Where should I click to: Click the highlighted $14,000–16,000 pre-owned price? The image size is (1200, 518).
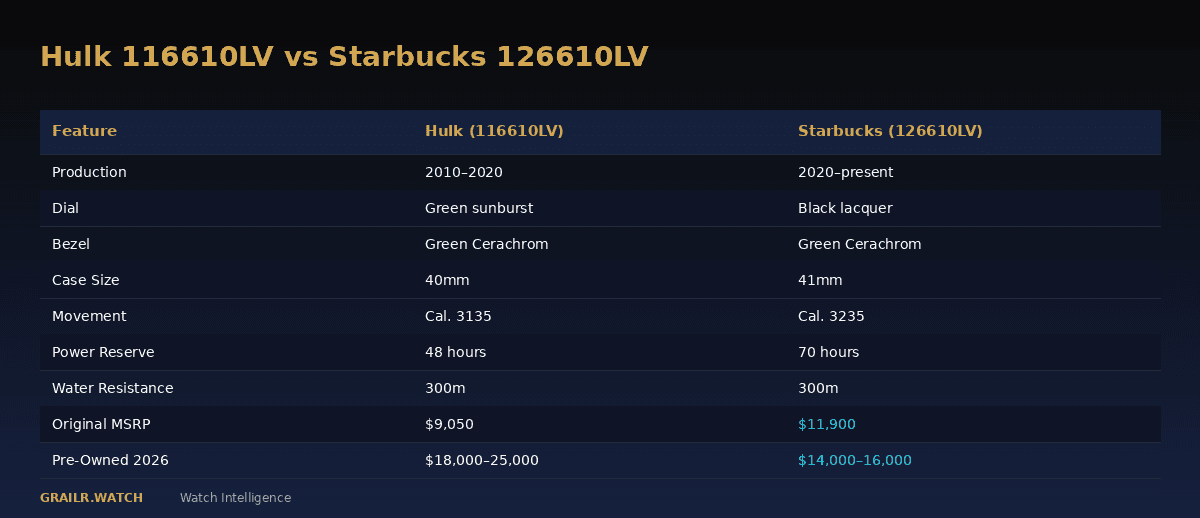pos(855,460)
